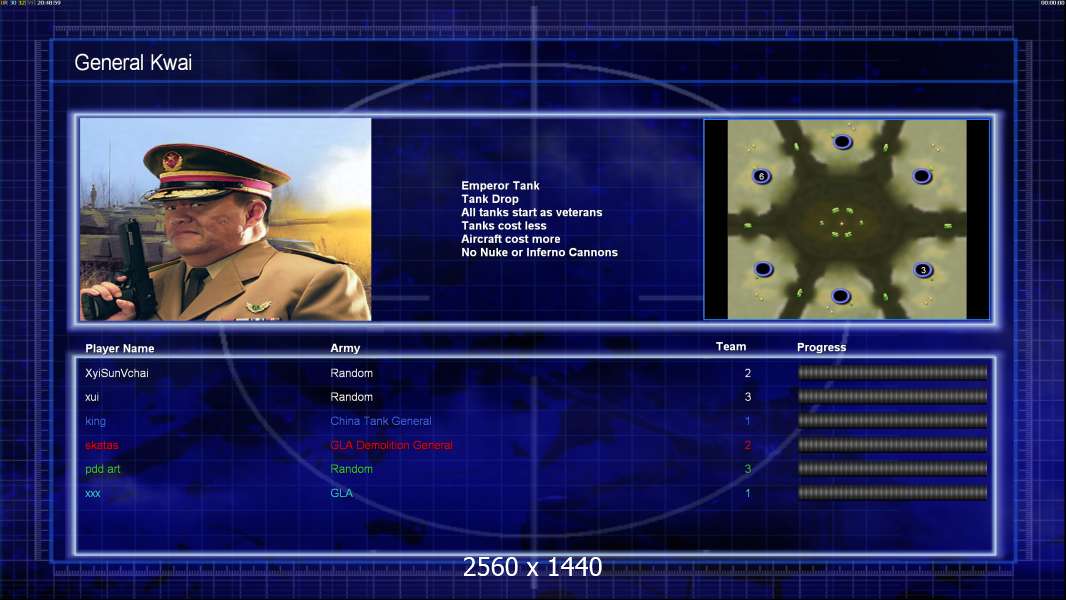The width and height of the screenshot is (1066, 600).
Task: Click the 'Tanks cost less' line
Action: point(504,226)
